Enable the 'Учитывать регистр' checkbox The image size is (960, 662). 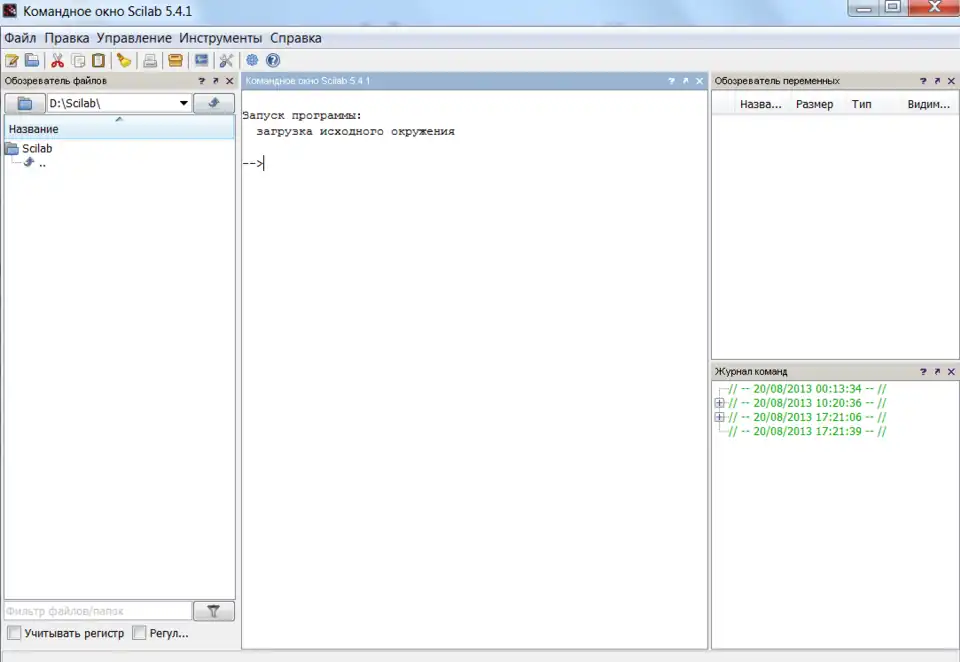(x=14, y=633)
